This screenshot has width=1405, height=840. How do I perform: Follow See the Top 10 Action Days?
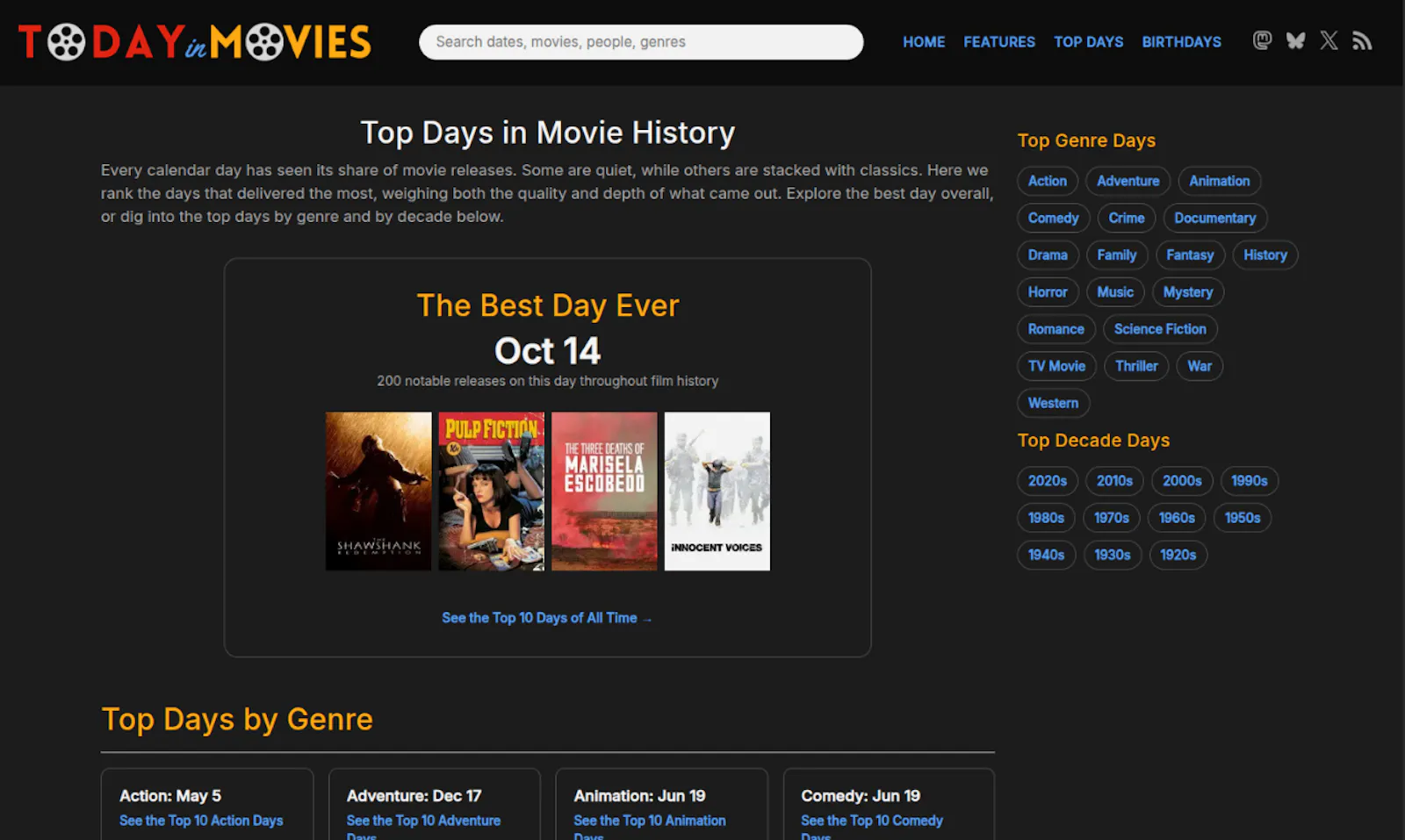point(201,821)
